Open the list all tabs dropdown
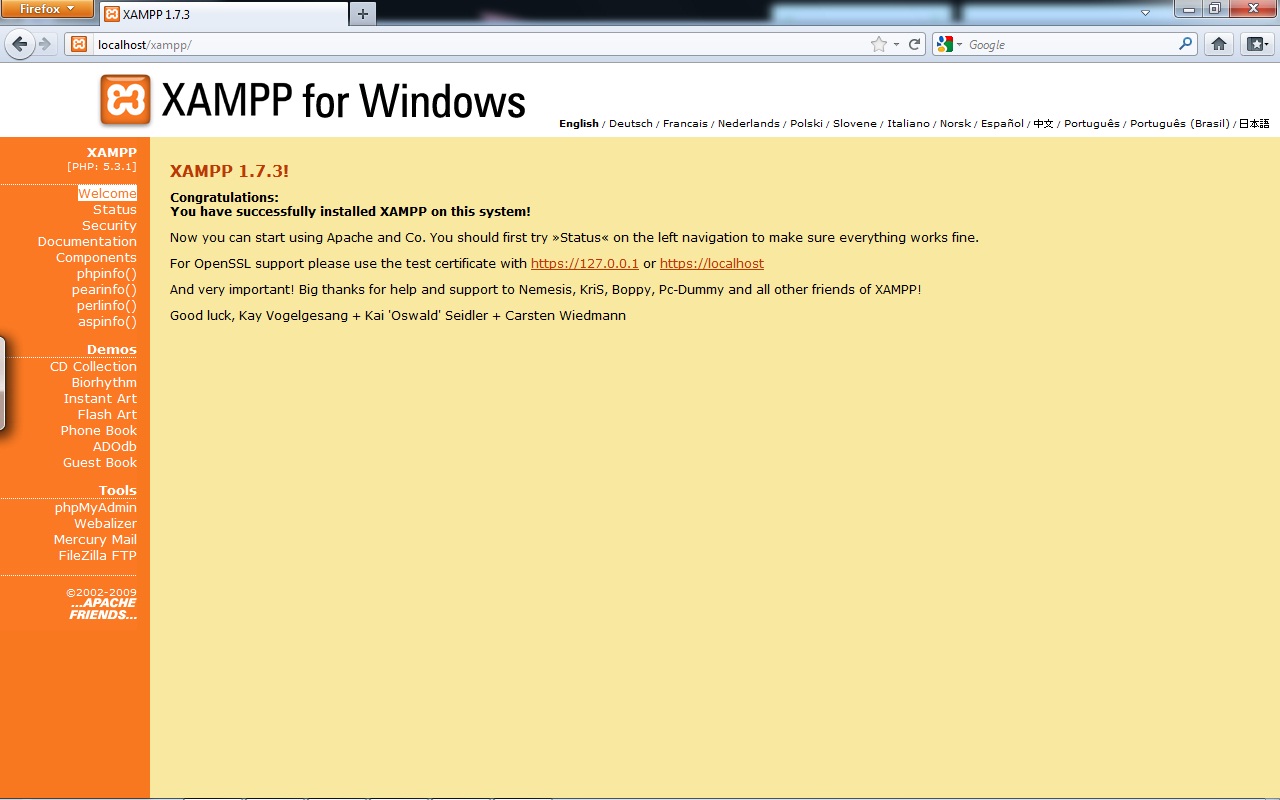The height and width of the screenshot is (800, 1280). 1146,13
